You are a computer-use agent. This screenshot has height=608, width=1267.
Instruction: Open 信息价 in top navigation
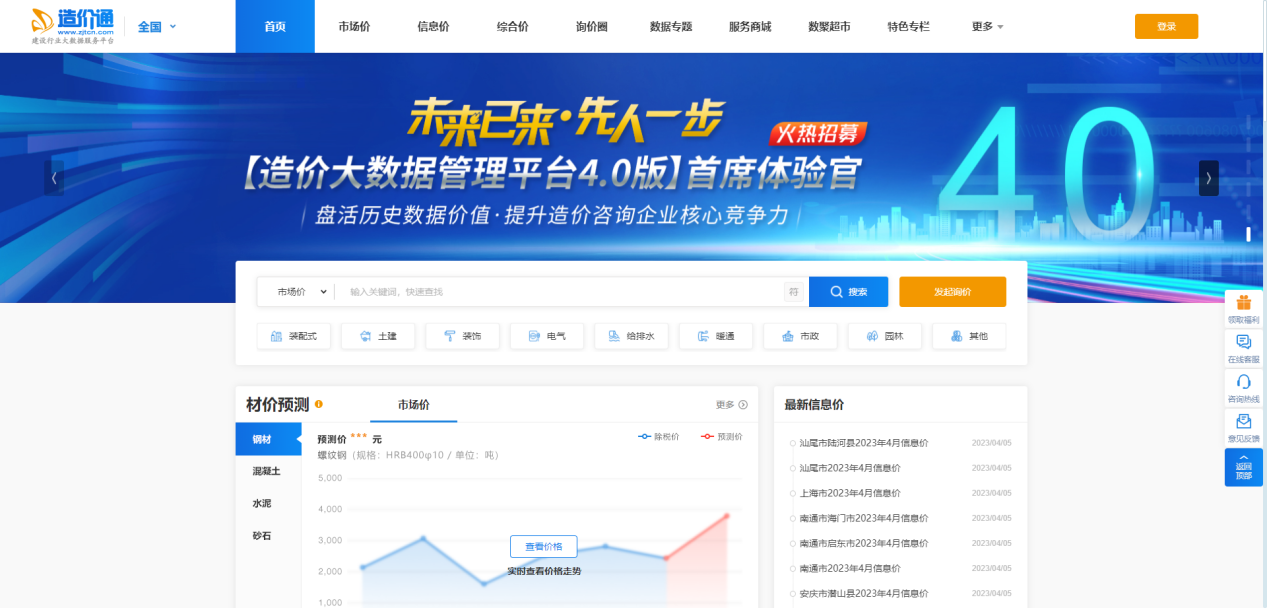[433, 26]
